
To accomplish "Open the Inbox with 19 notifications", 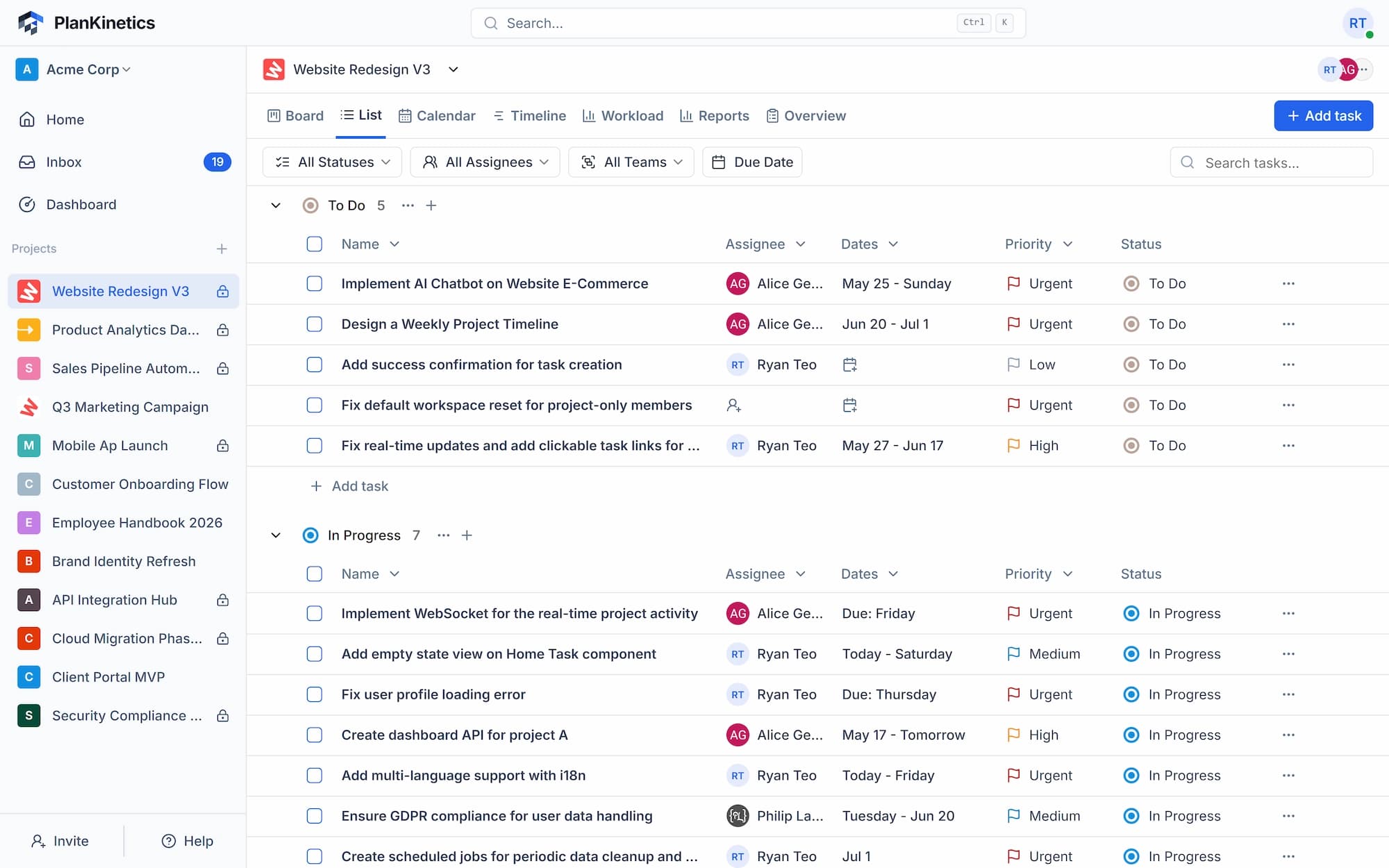I will (123, 162).
